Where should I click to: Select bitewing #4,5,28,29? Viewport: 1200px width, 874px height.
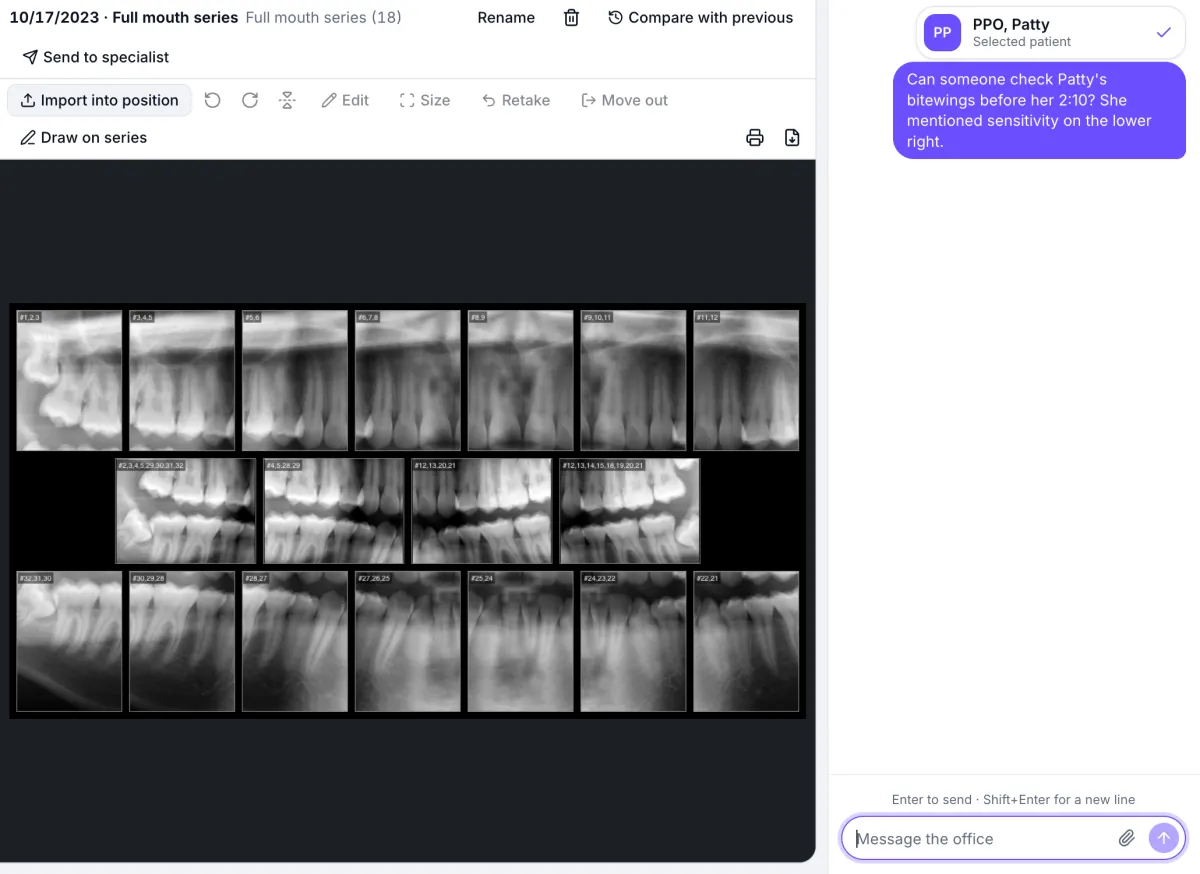[334, 511]
